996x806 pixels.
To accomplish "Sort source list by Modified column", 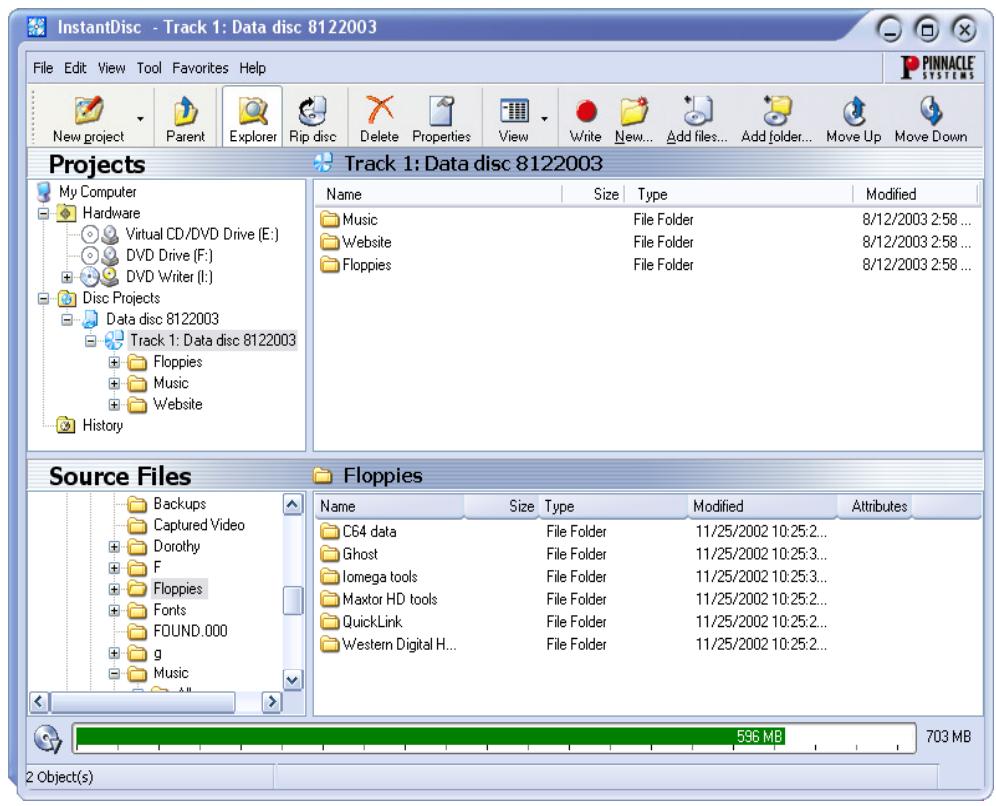I will coord(762,506).
